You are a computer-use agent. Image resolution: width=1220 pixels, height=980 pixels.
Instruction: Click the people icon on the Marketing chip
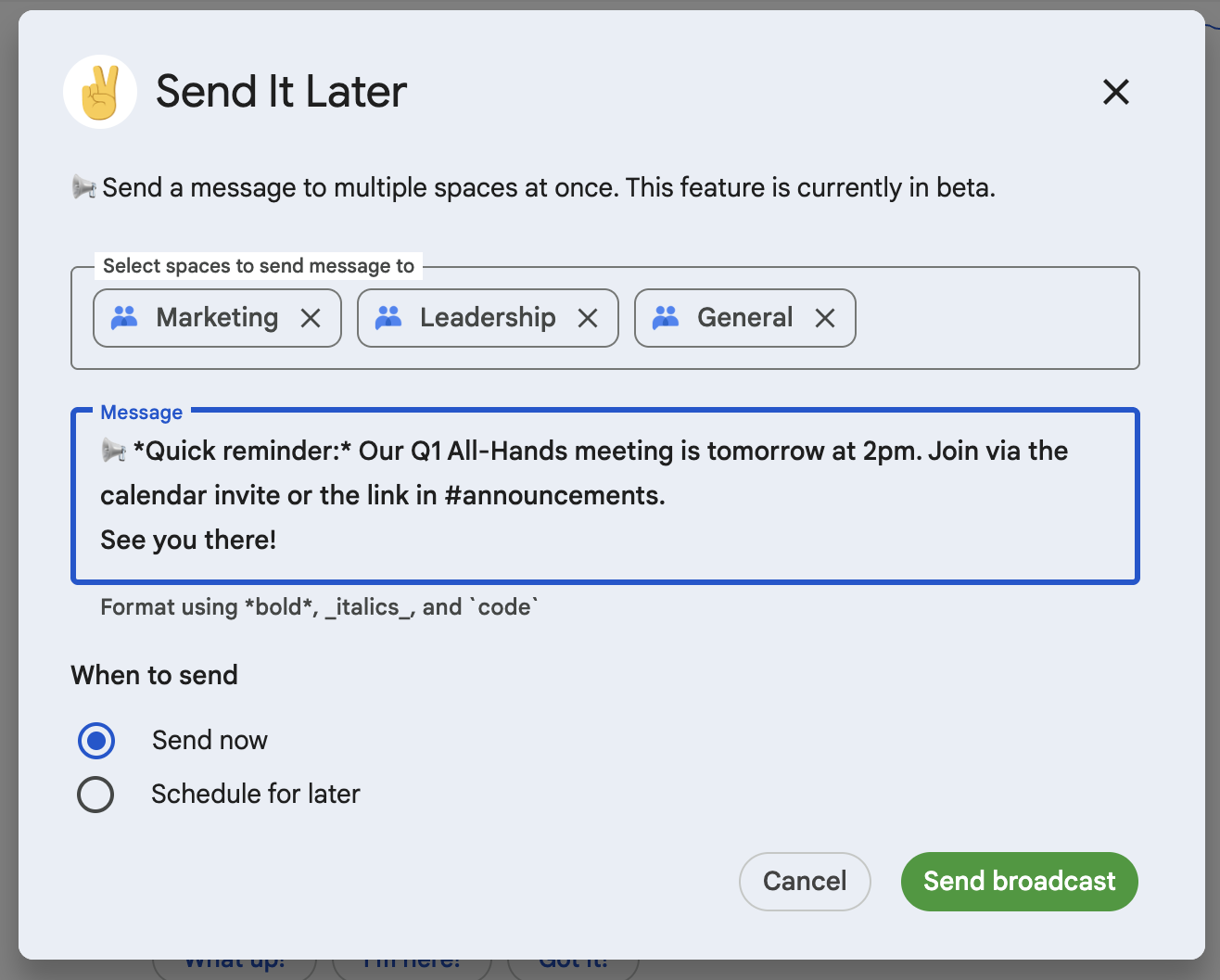coord(123,317)
